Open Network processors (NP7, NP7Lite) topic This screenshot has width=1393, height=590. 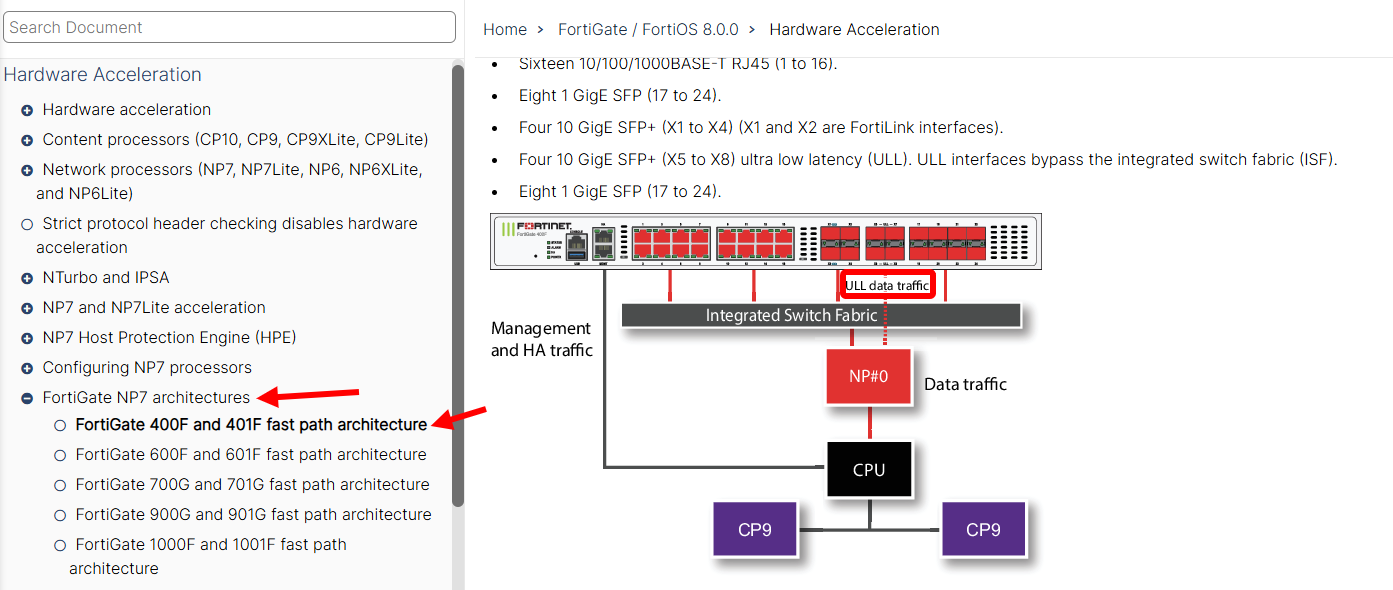pyautogui.click(x=229, y=181)
